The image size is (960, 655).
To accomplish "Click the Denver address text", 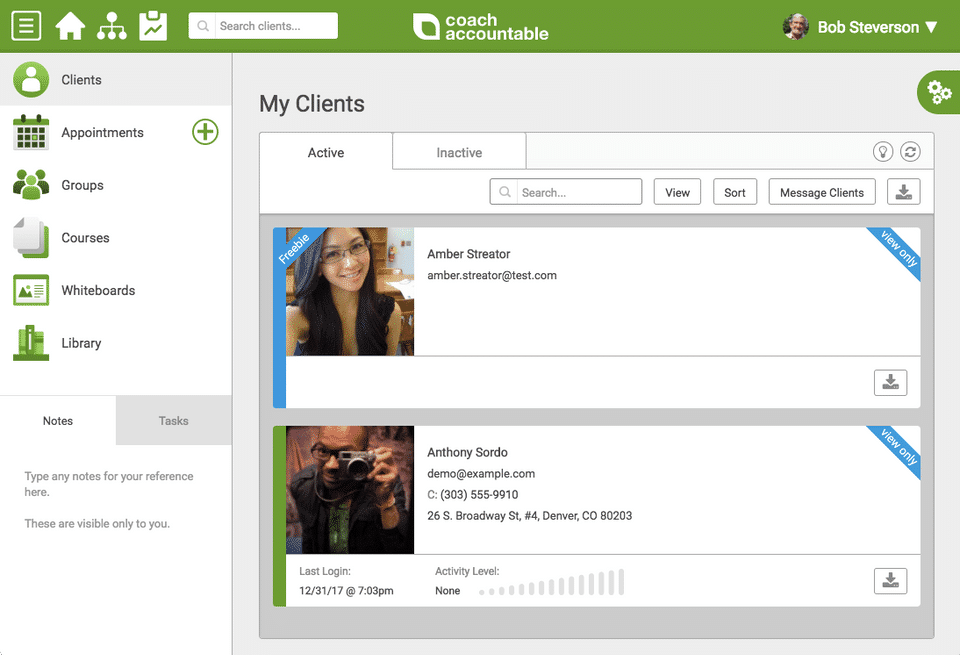I will 529,516.
